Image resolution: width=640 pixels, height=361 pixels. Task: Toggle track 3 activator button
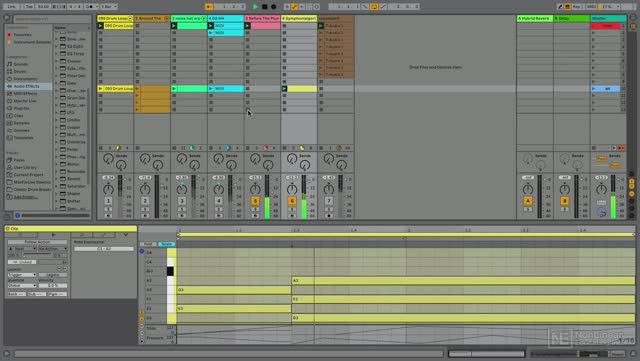click(182, 201)
